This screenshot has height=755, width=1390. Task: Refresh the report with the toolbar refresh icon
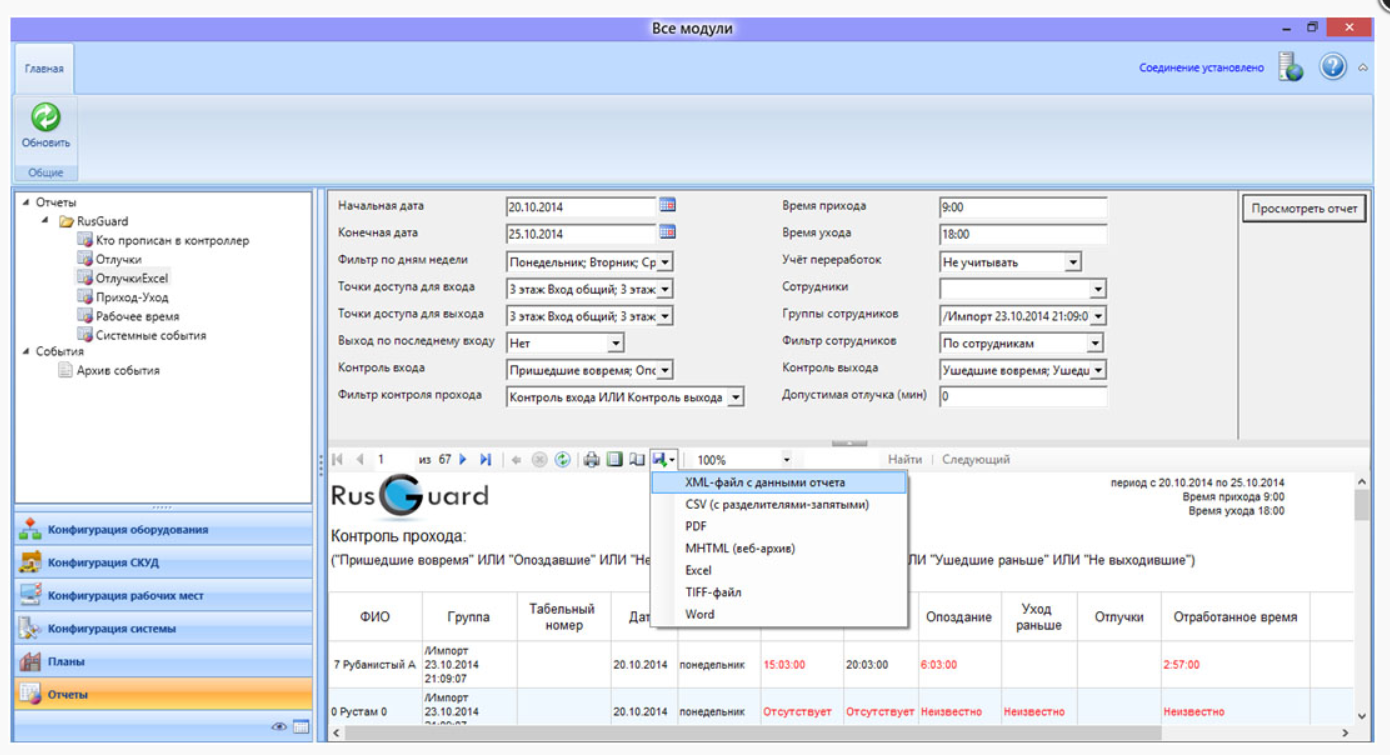[563, 460]
